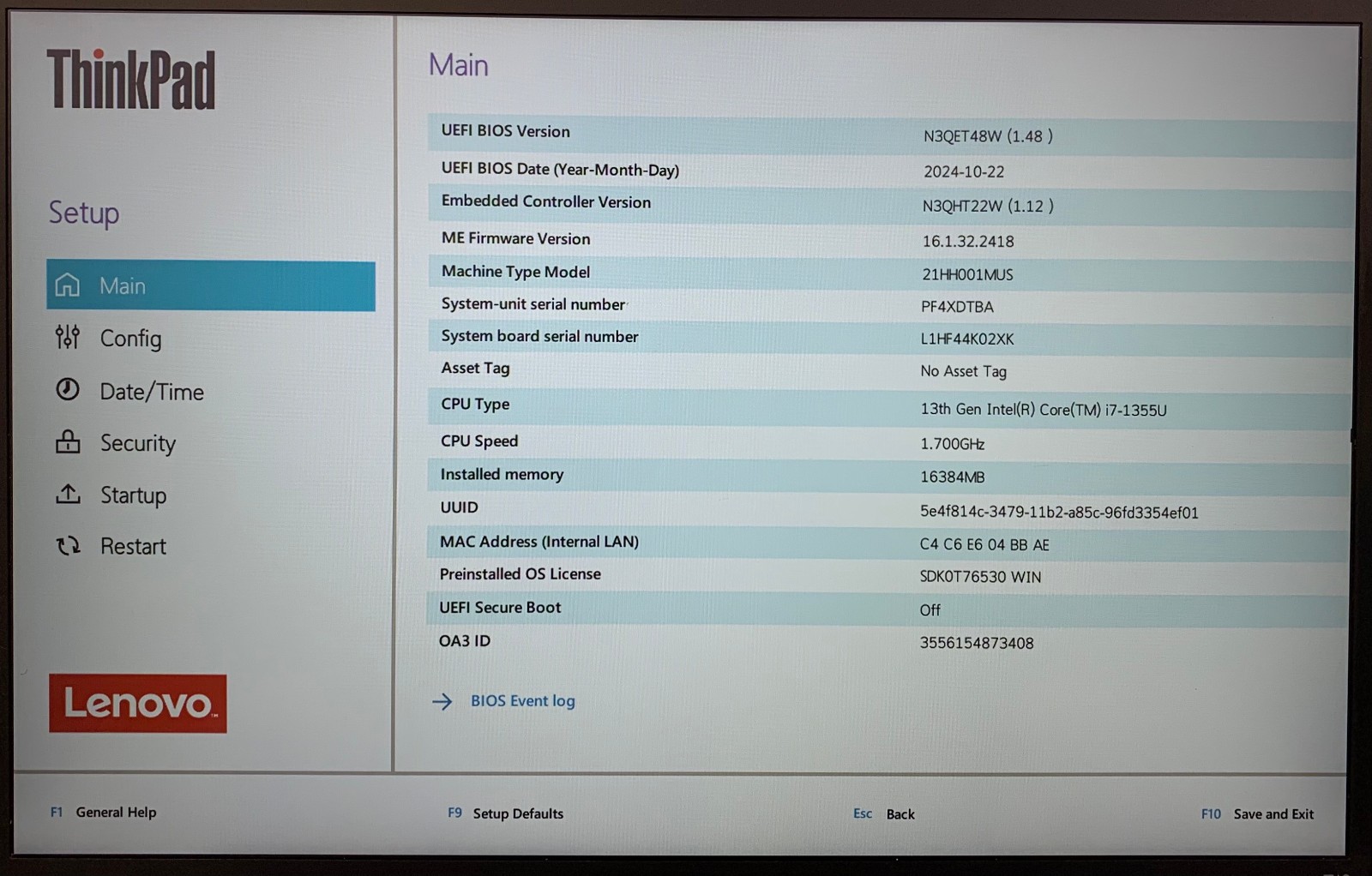Click the circular arrows icon beside Restart
Image resolution: width=1372 pixels, height=876 pixels.
pyautogui.click(x=69, y=545)
